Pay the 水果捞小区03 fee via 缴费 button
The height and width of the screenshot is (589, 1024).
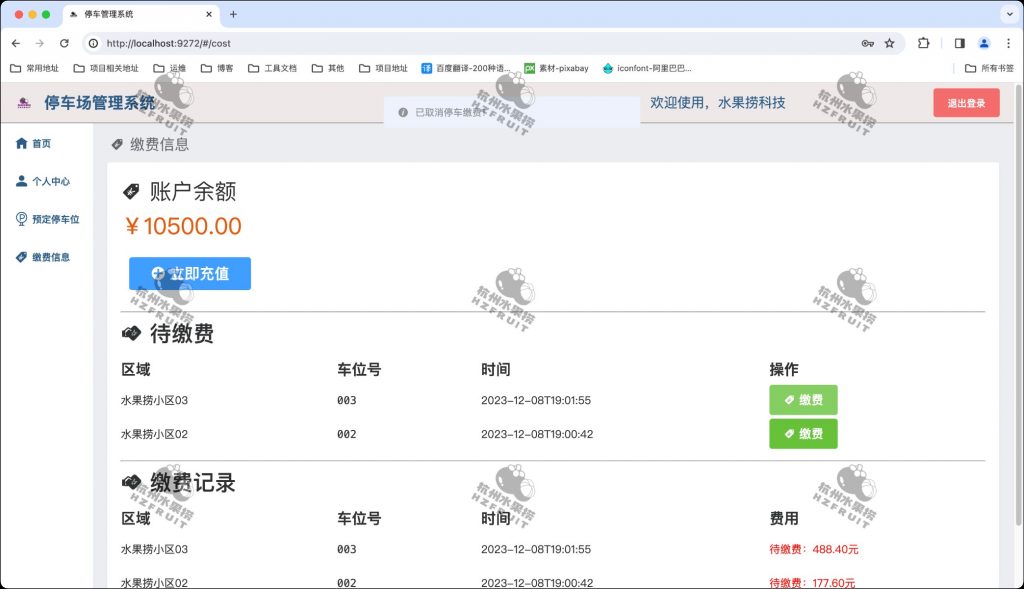tap(803, 399)
